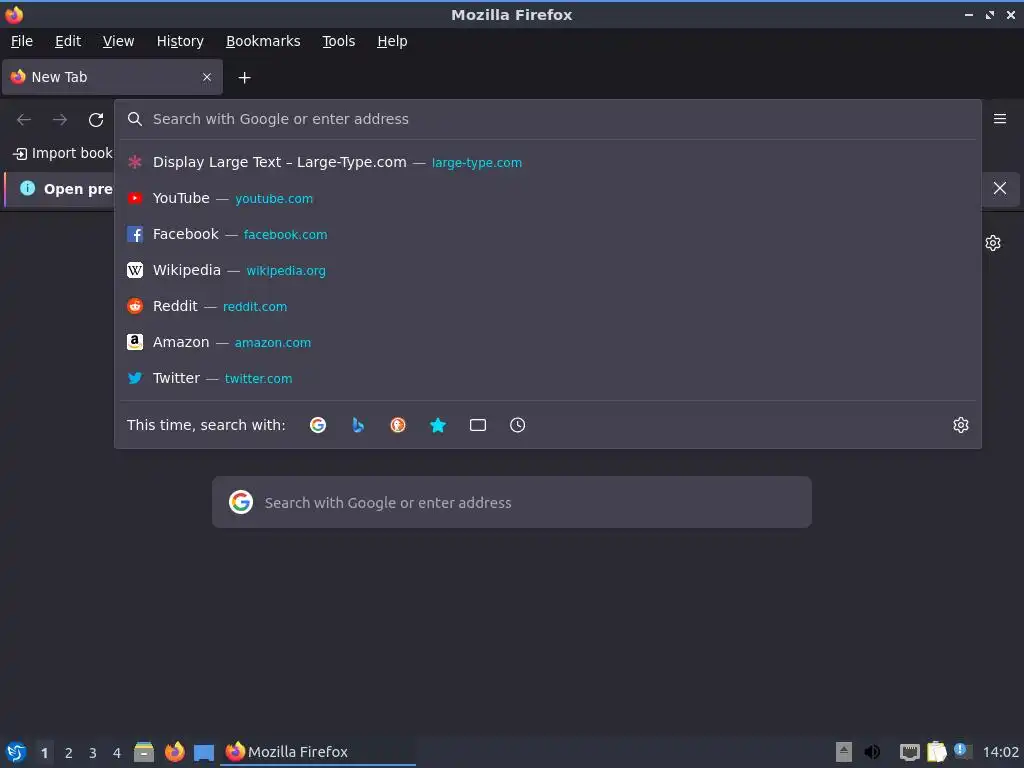Switch to workspace 1 in taskbar

tap(44, 753)
